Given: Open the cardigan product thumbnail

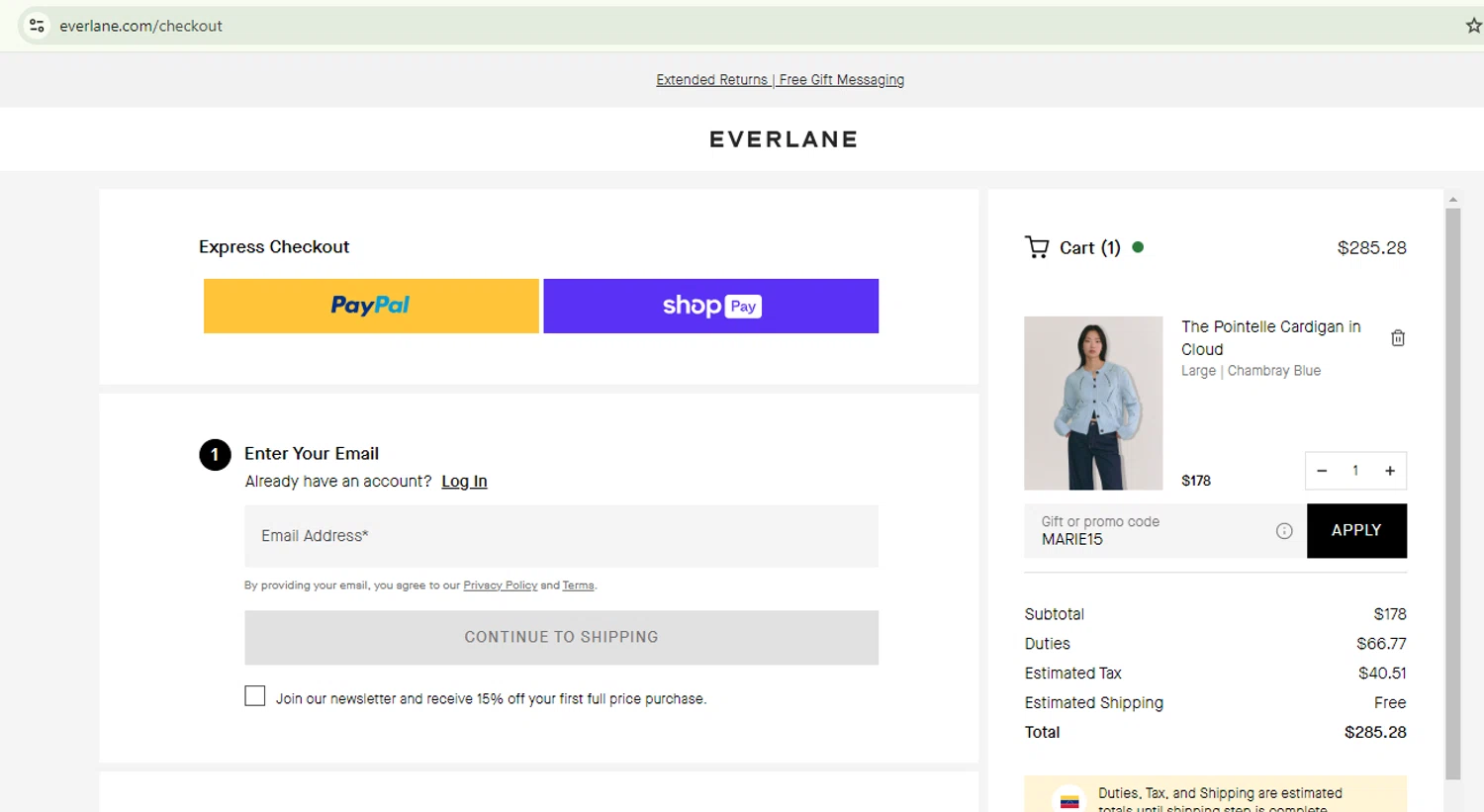Looking at the screenshot, I should click(x=1093, y=404).
